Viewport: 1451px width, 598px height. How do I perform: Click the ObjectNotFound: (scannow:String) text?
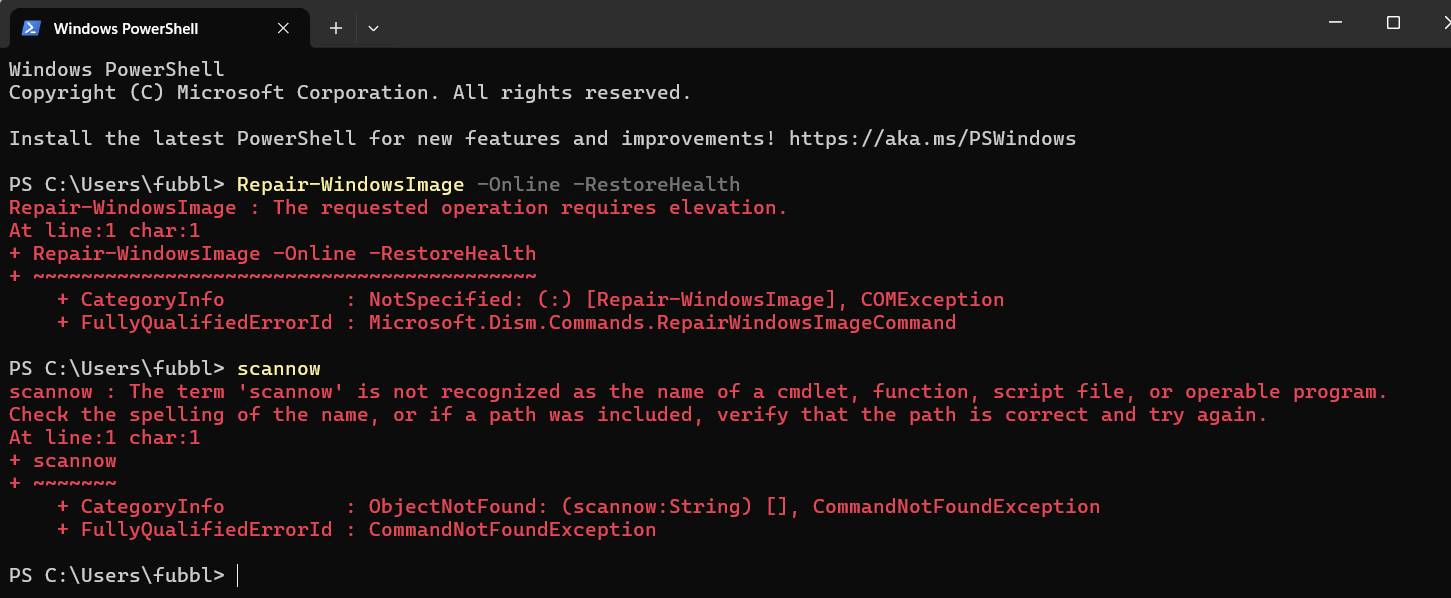(560, 506)
